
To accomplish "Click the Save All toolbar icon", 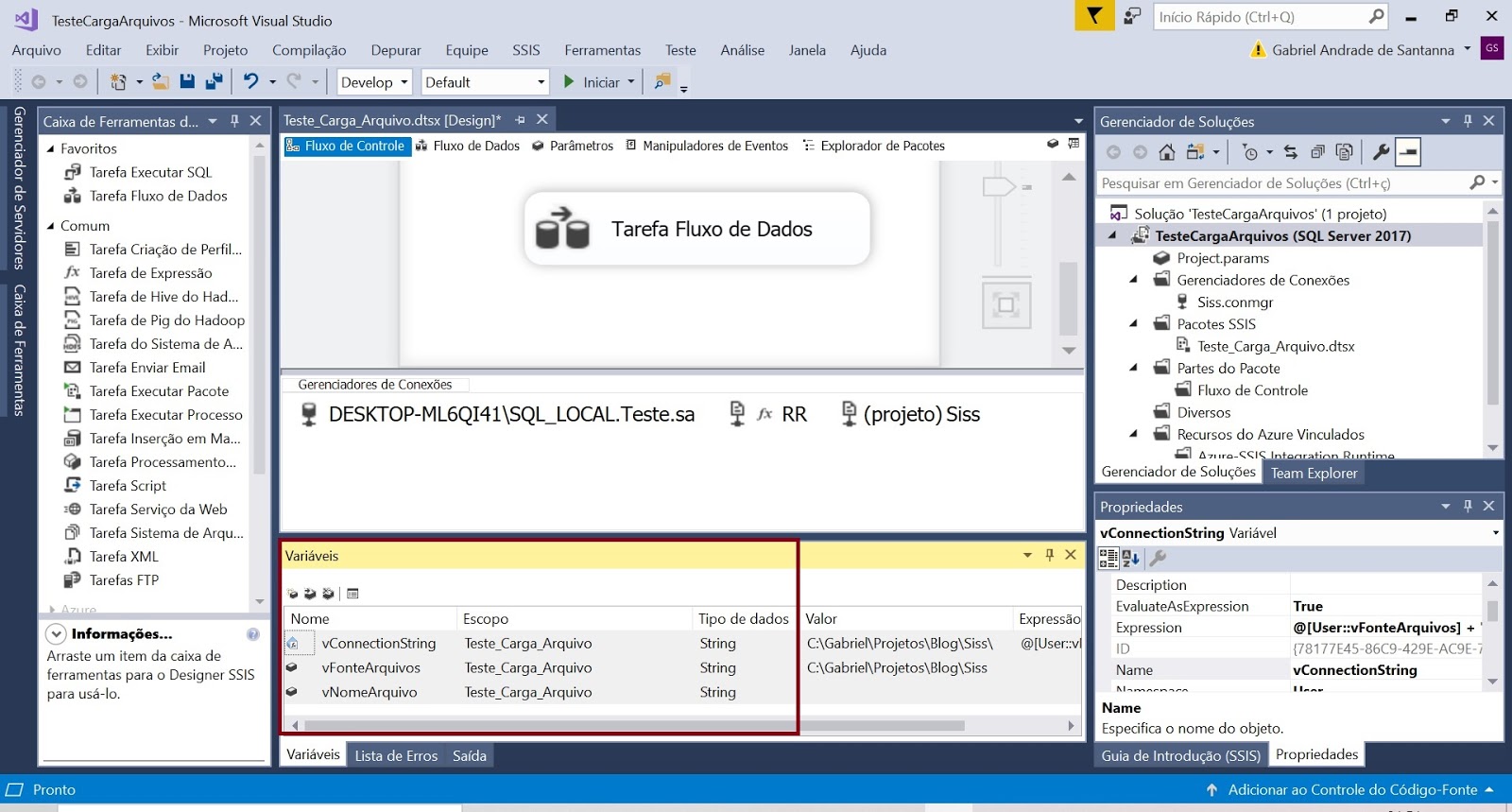I will (215, 82).
